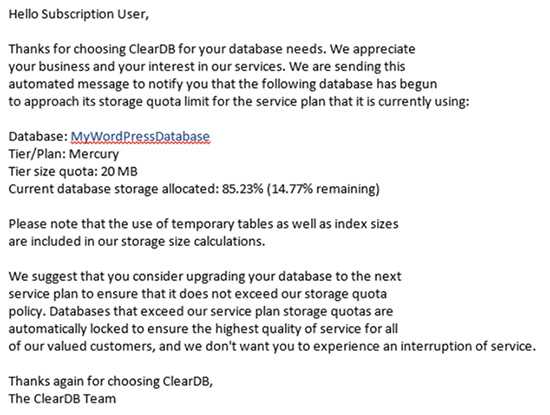The width and height of the screenshot is (550, 415).
Task: Click the 'The ClearDB Team' signature line
Action: 62,399
